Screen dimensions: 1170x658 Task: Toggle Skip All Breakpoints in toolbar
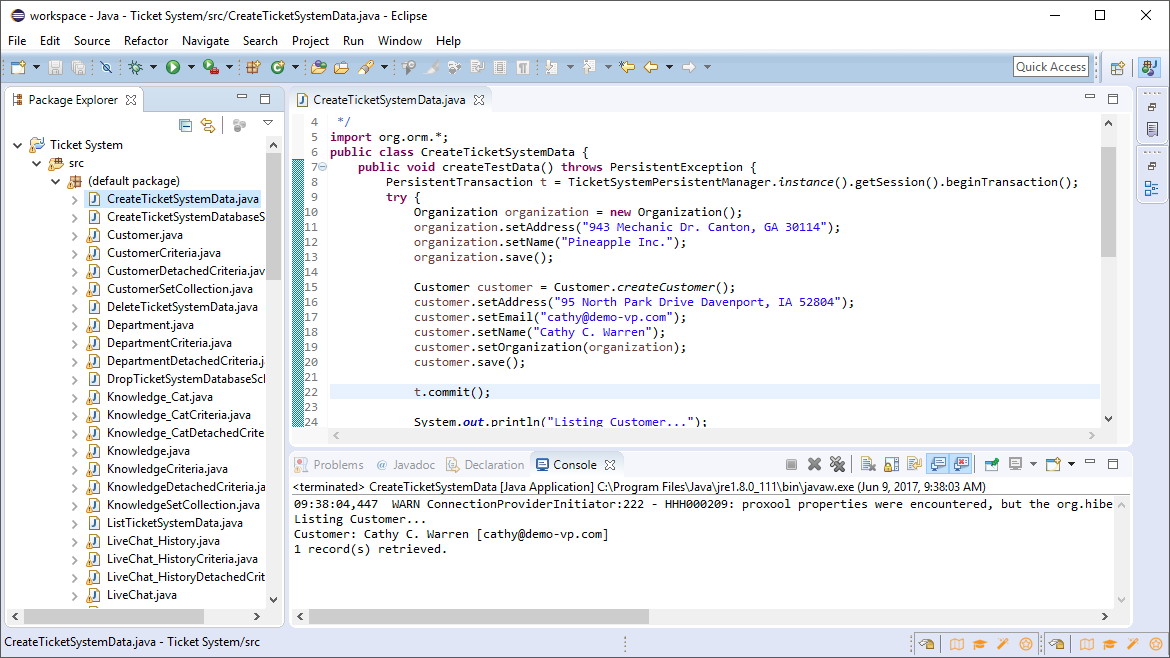(106, 67)
